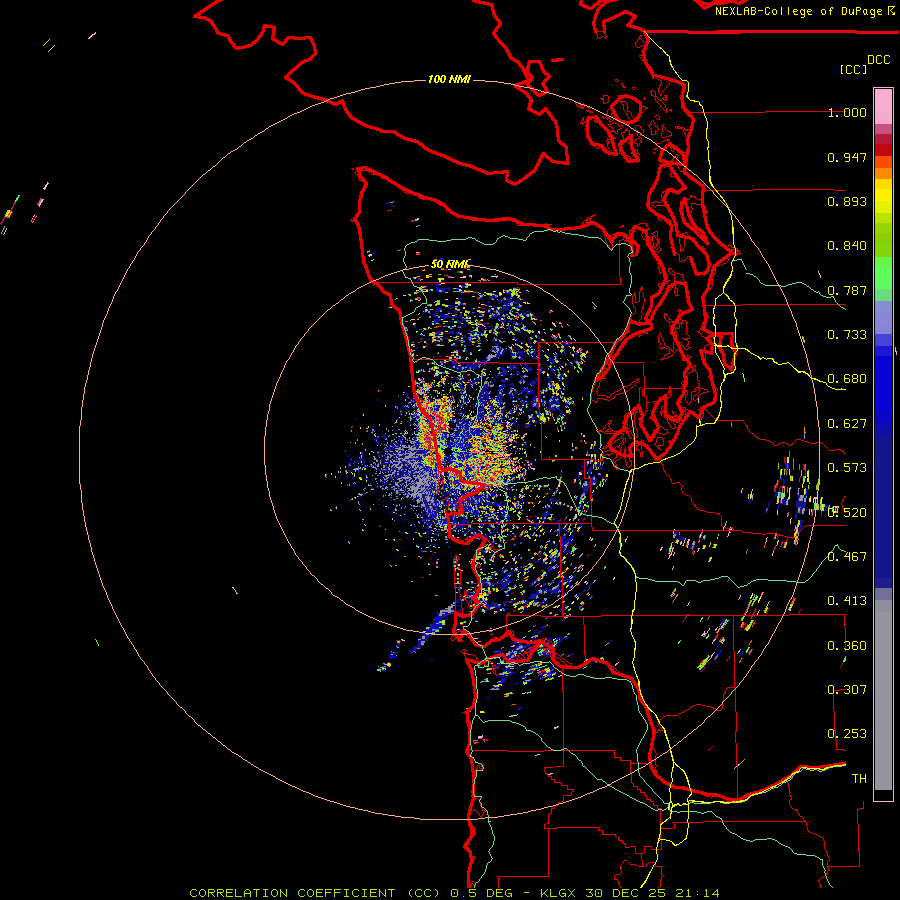This screenshot has width=900, height=900.
Task: Click the 0.733 scale value
Action: pyautogui.click(x=847, y=335)
